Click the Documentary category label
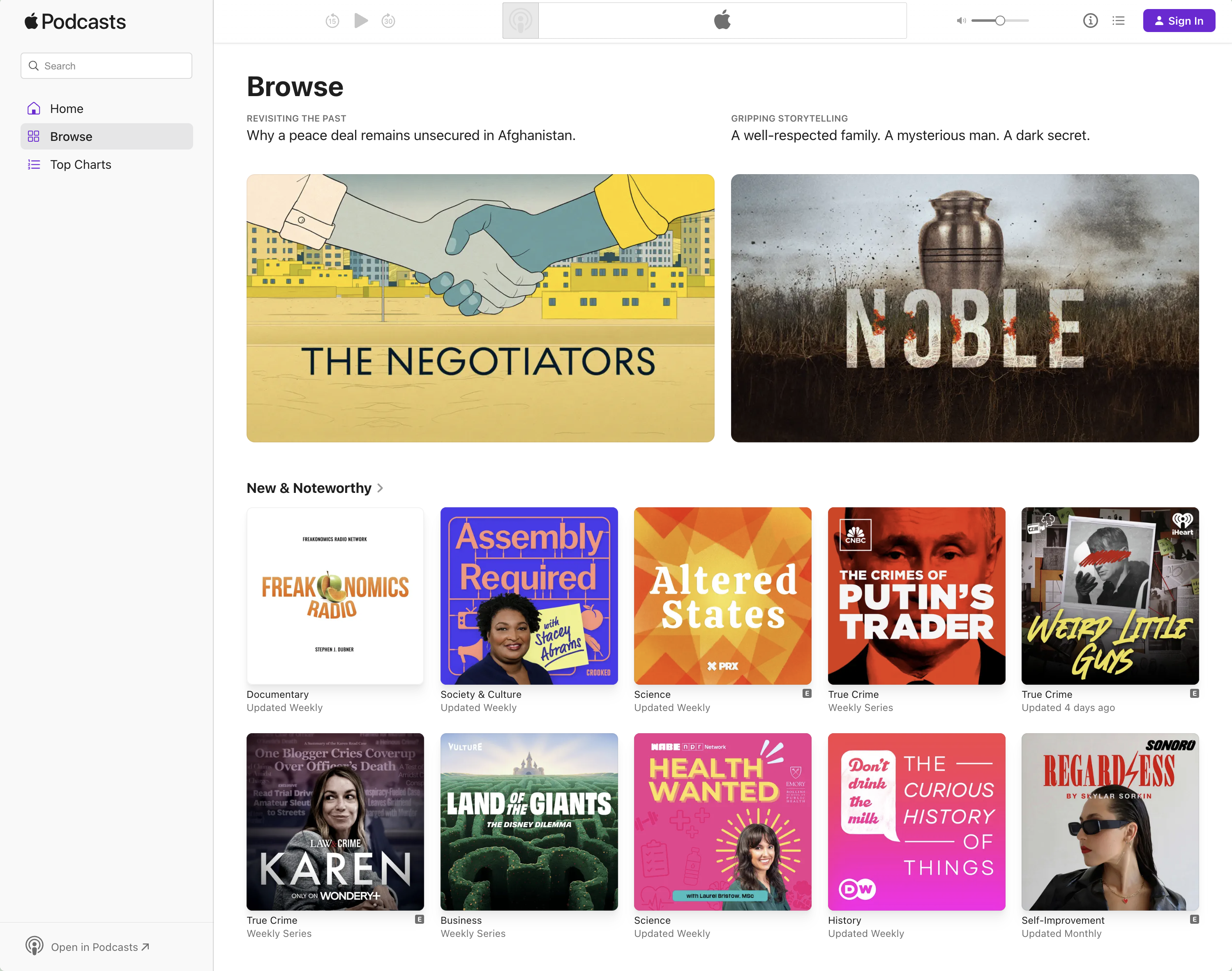Image resolution: width=1232 pixels, height=971 pixels. coord(277,694)
